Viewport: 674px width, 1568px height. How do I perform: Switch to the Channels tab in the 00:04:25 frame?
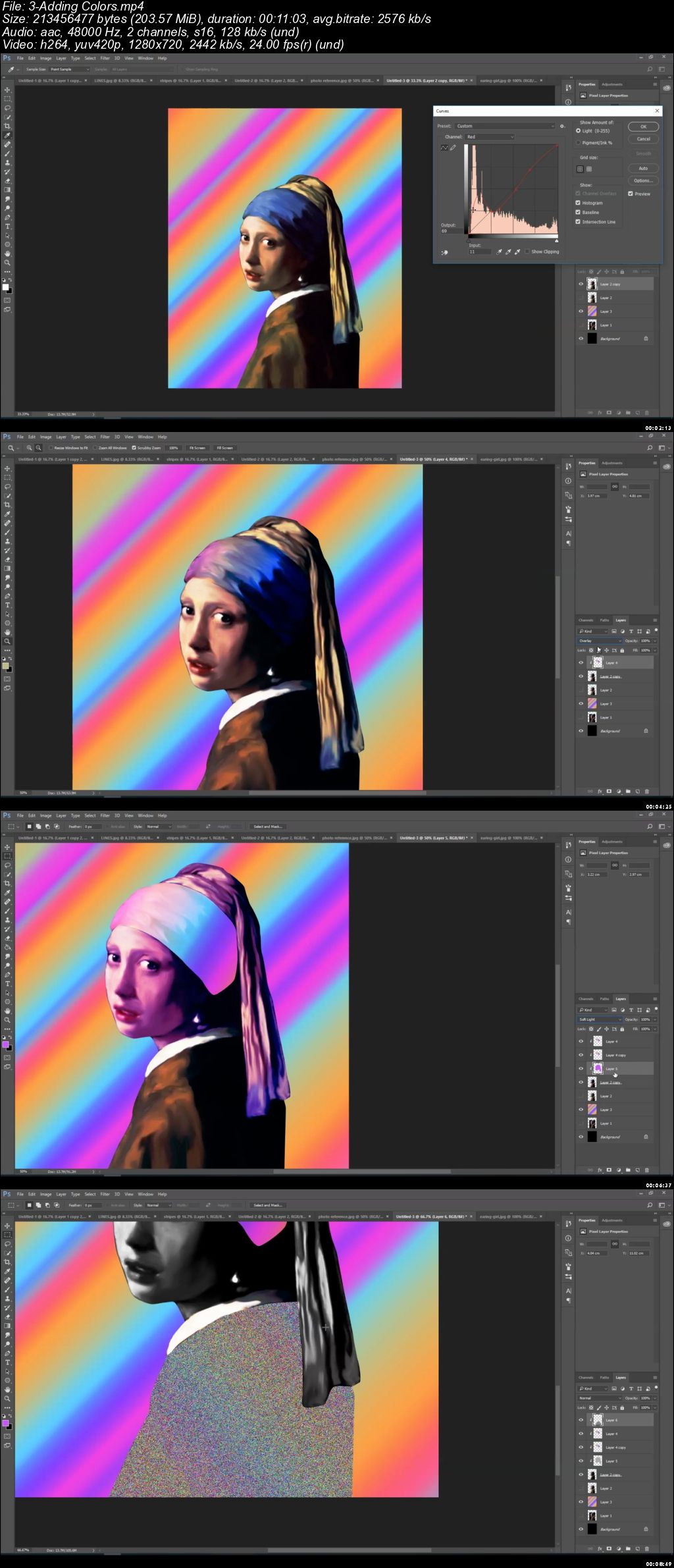[x=586, y=620]
